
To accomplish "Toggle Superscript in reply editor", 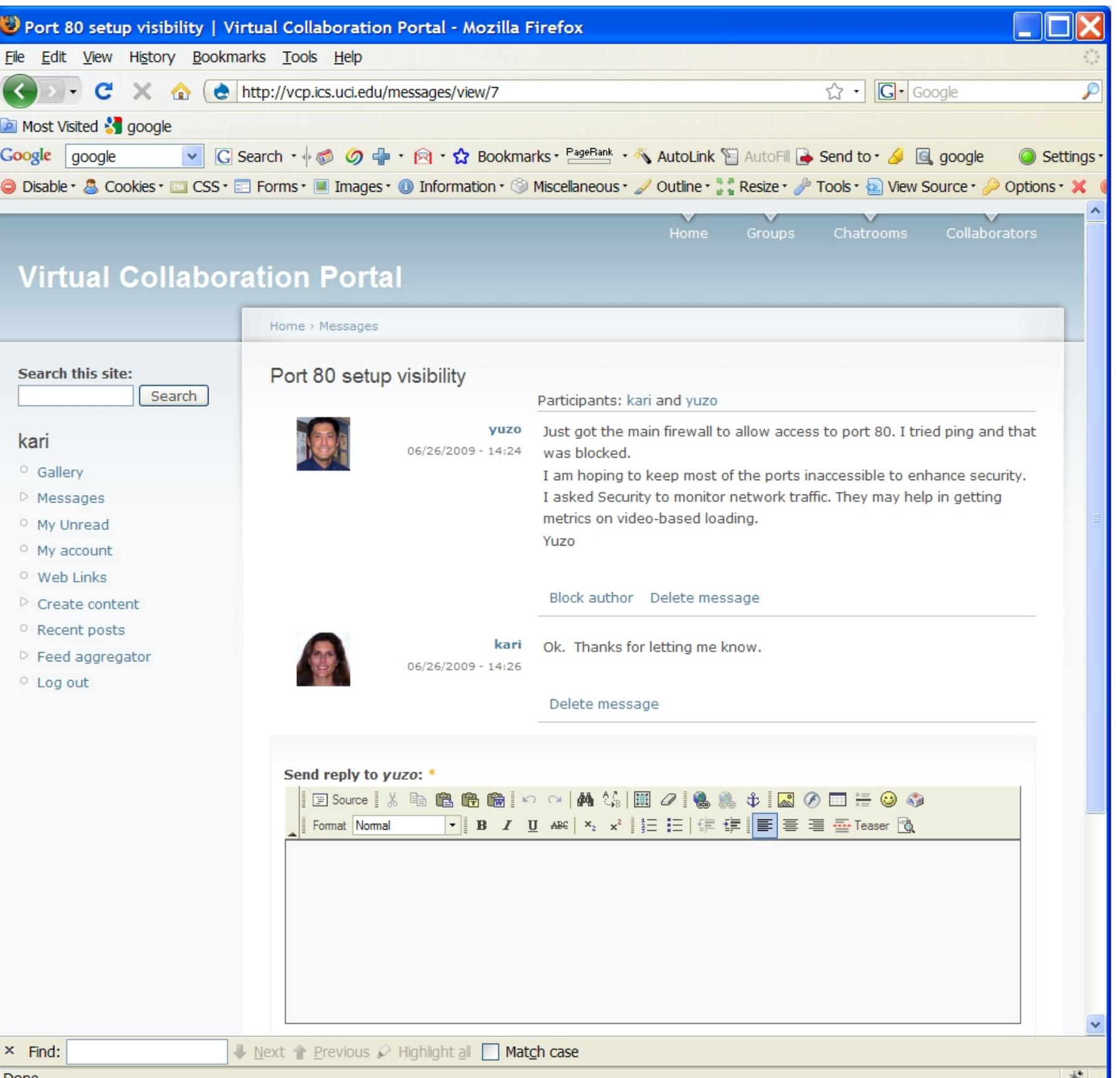I will 616,826.
